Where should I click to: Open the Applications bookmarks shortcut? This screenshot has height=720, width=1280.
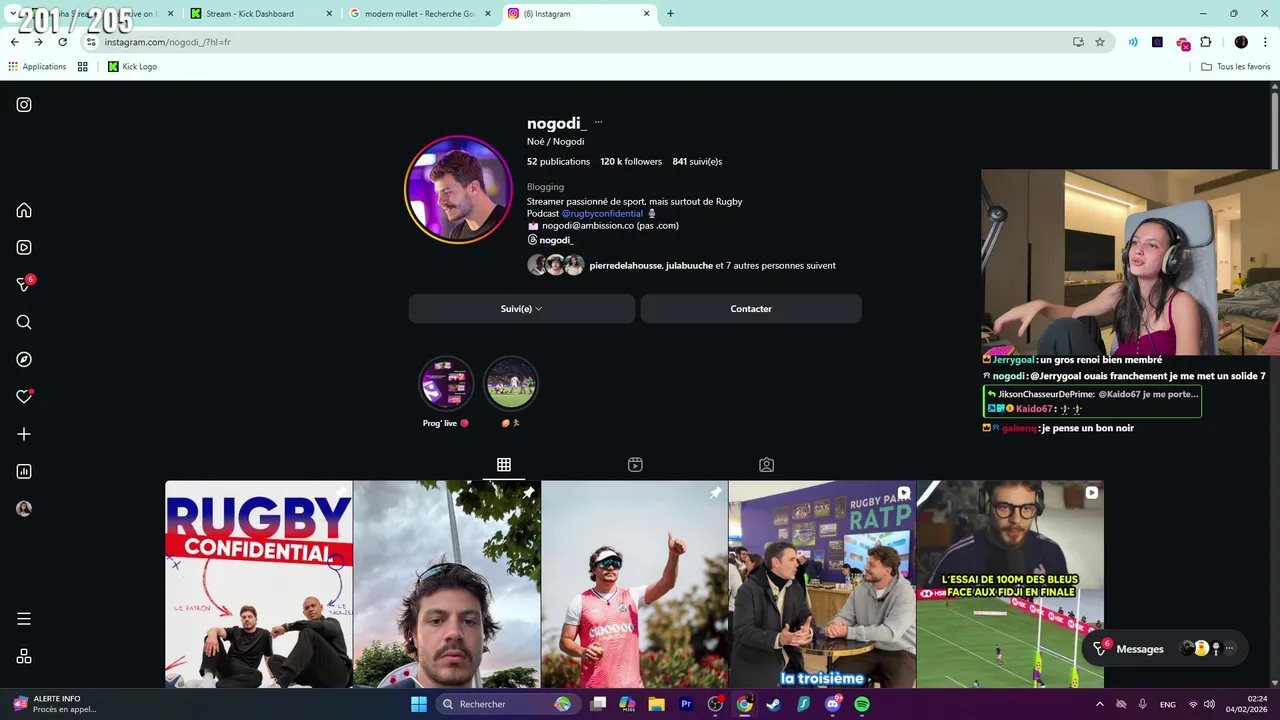[x=37, y=66]
